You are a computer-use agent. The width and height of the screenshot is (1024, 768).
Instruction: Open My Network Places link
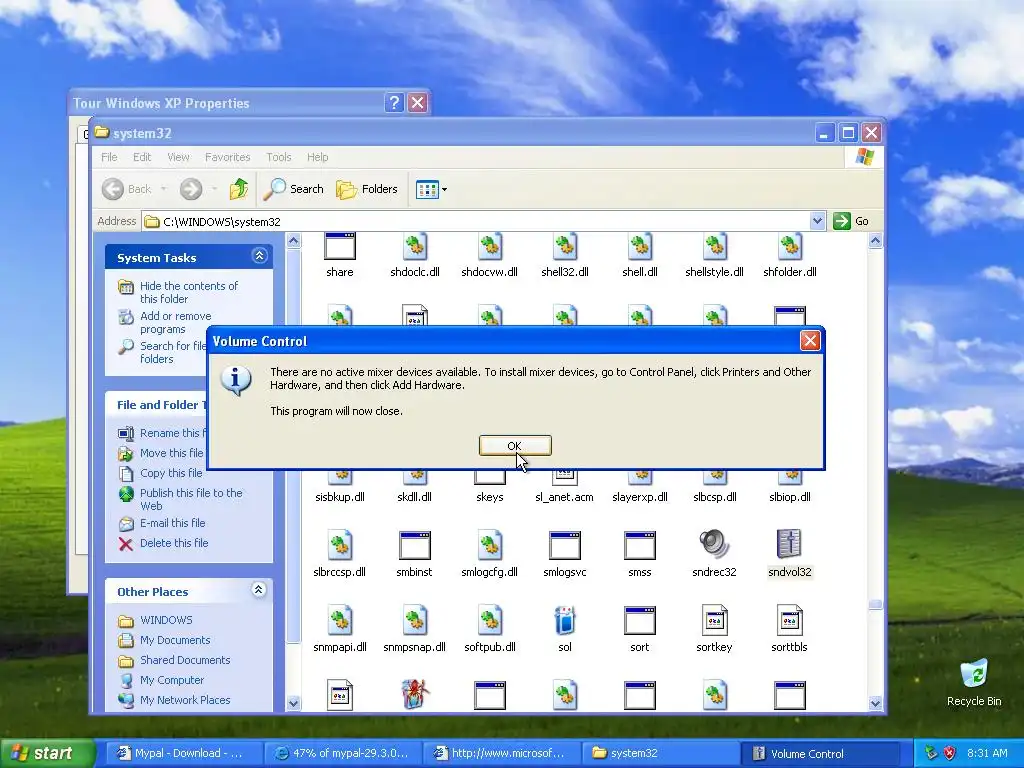[x=185, y=699]
